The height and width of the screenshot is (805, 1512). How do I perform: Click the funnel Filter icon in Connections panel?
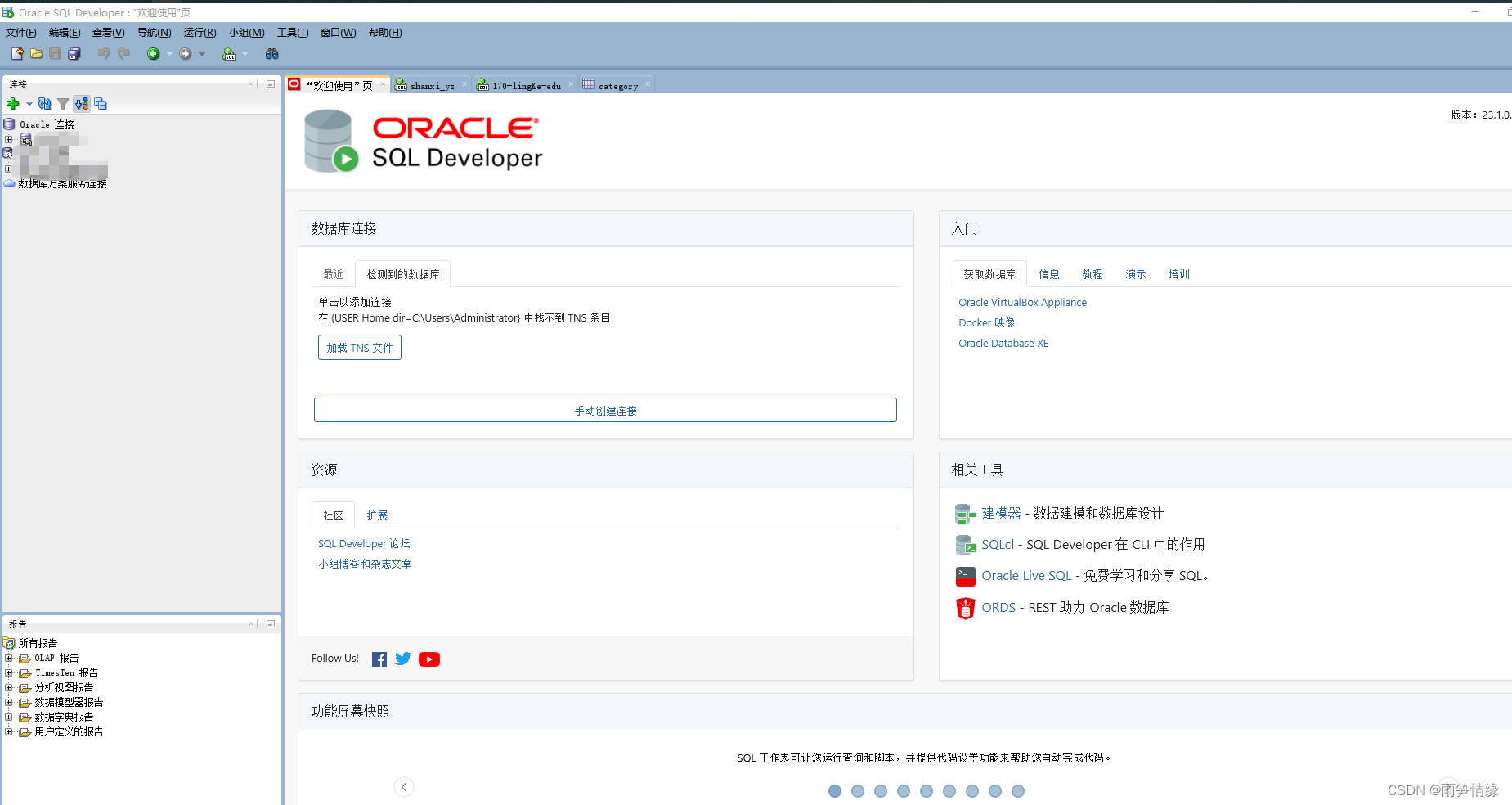pos(63,104)
